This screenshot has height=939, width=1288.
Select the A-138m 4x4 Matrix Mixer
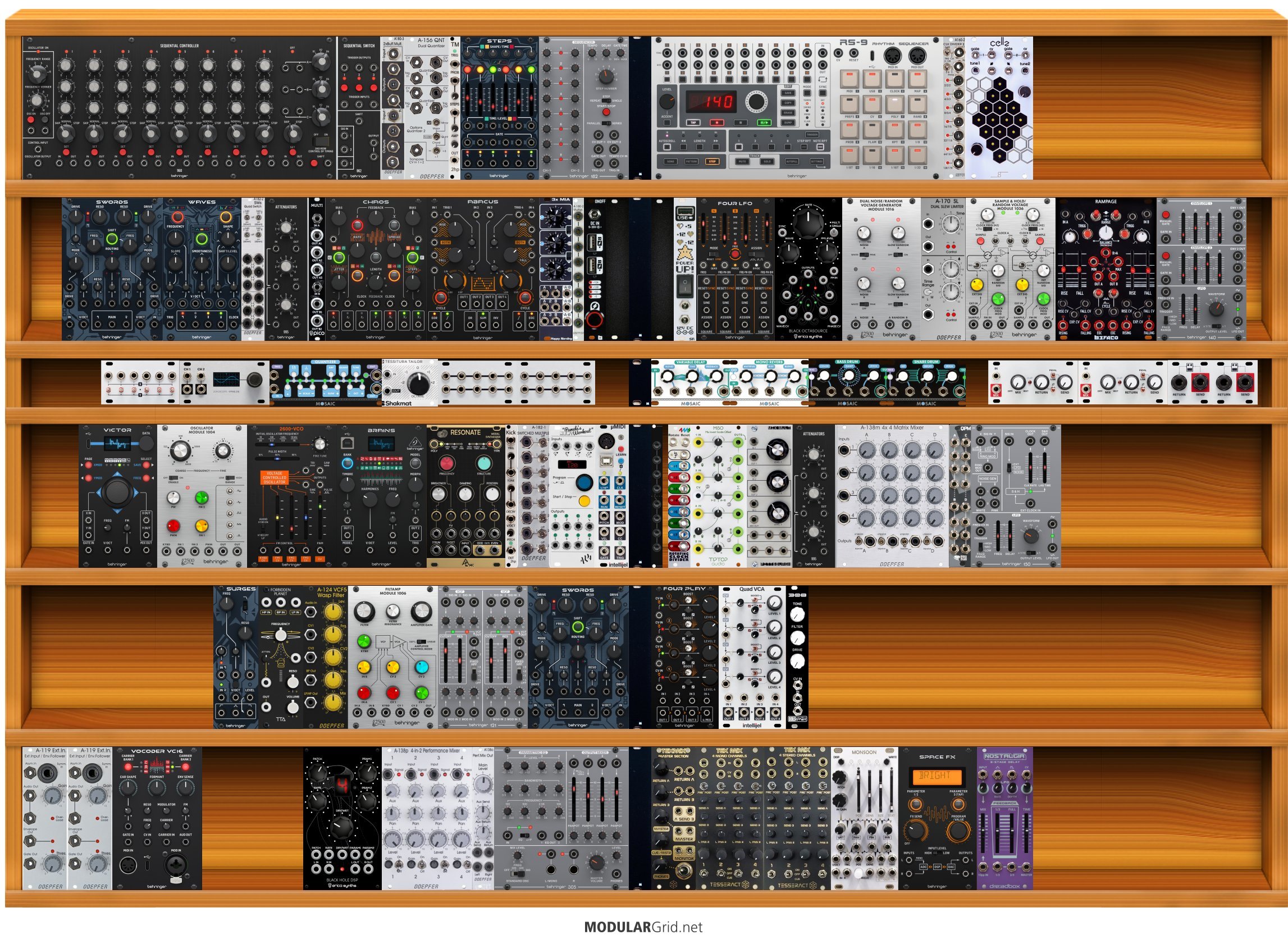pos(892,496)
